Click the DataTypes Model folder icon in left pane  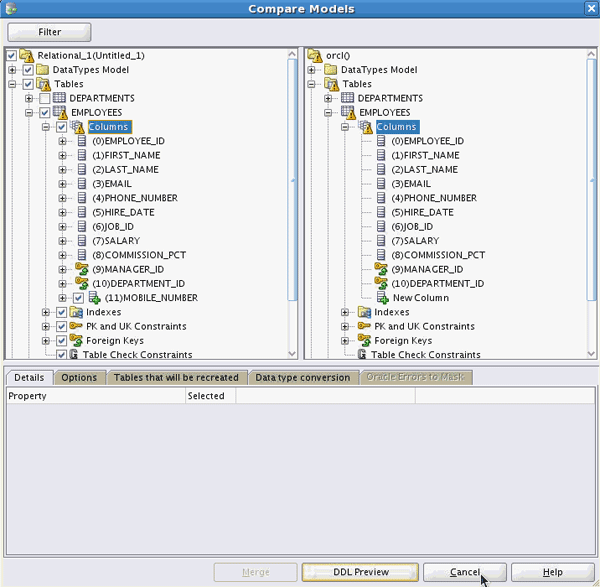pyautogui.click(x=42, y=70)
